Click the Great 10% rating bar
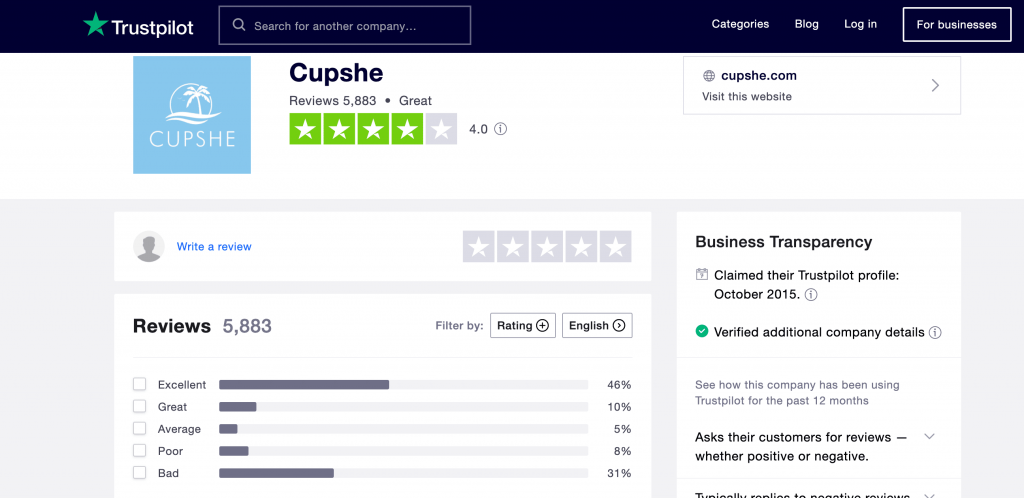This screenshot has height=498, width=1024. (404, 407)
